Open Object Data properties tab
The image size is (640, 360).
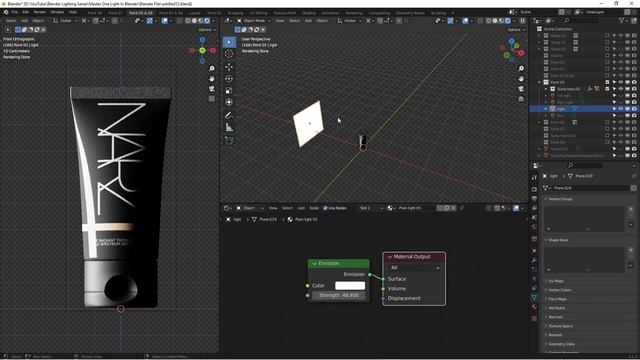(534, 298)
